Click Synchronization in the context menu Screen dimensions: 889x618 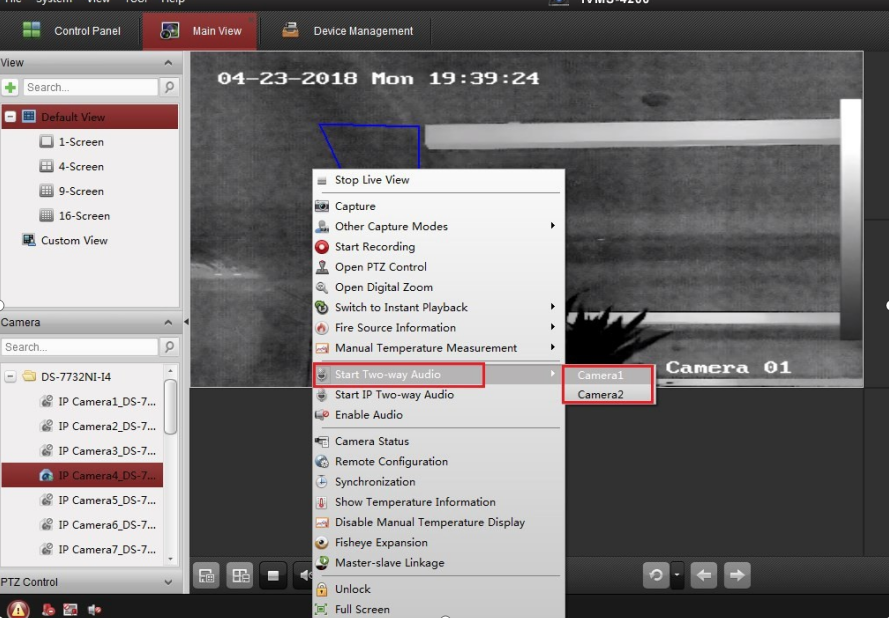[438, 482]
